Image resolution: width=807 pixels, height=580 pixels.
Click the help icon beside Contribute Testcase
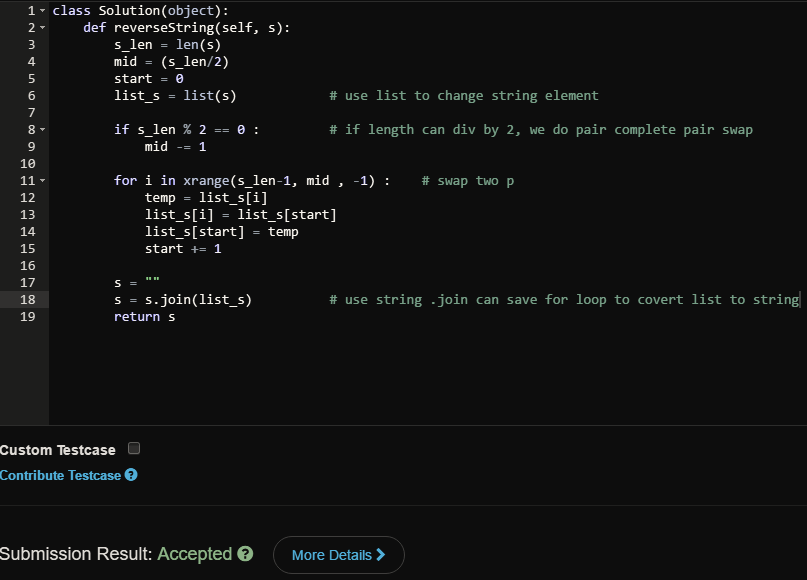130,476
